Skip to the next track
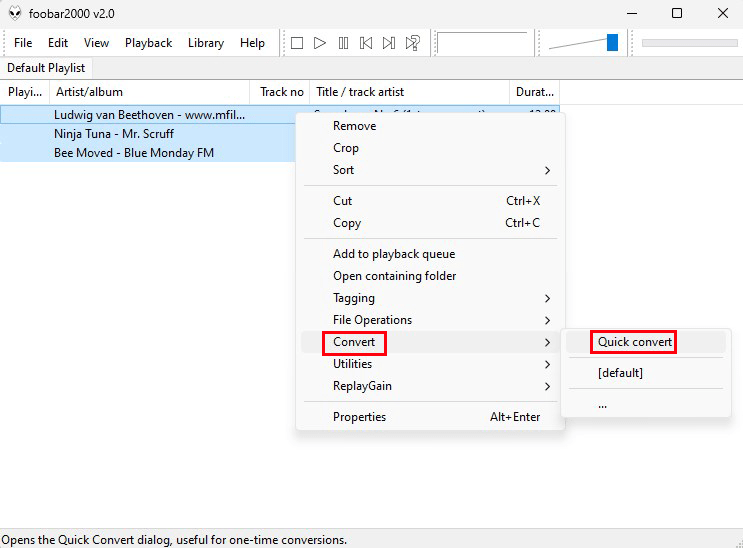Viewport: 743px width, 548px height. (389, 43)
